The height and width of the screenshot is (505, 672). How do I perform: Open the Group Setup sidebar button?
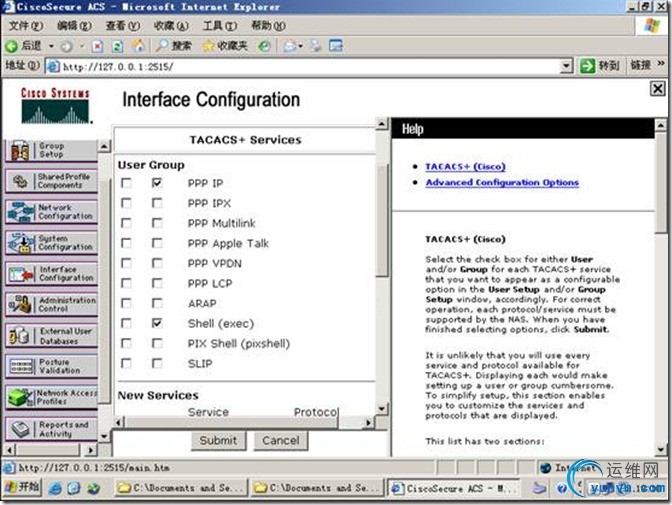click(51, 151)
